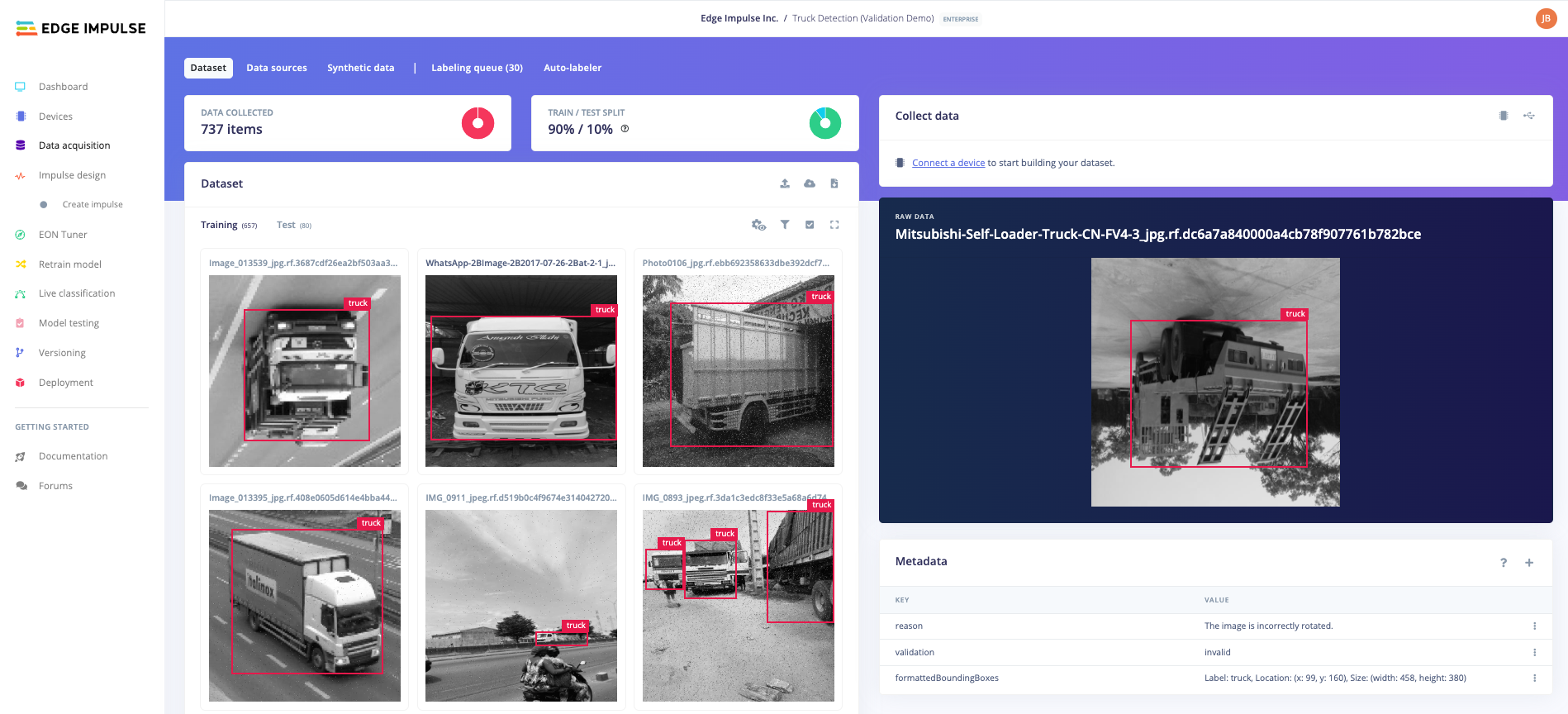Add new metadata with the plus icon
Viewport: 1568px width, 714px height.
click(1529, 563)
